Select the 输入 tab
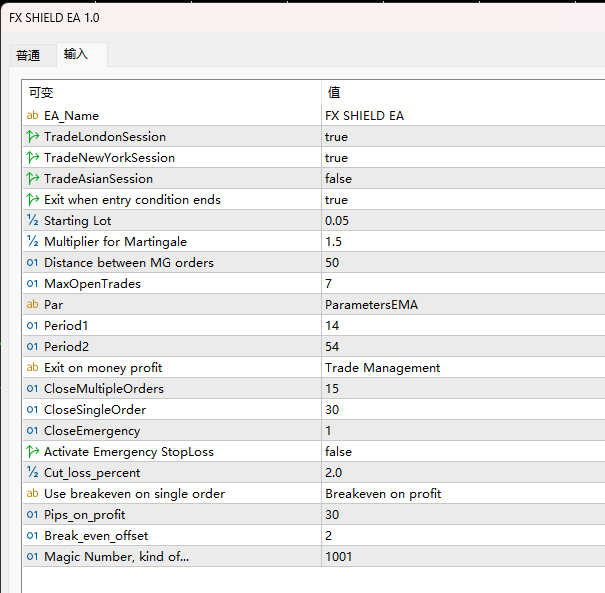 [76, 54]
